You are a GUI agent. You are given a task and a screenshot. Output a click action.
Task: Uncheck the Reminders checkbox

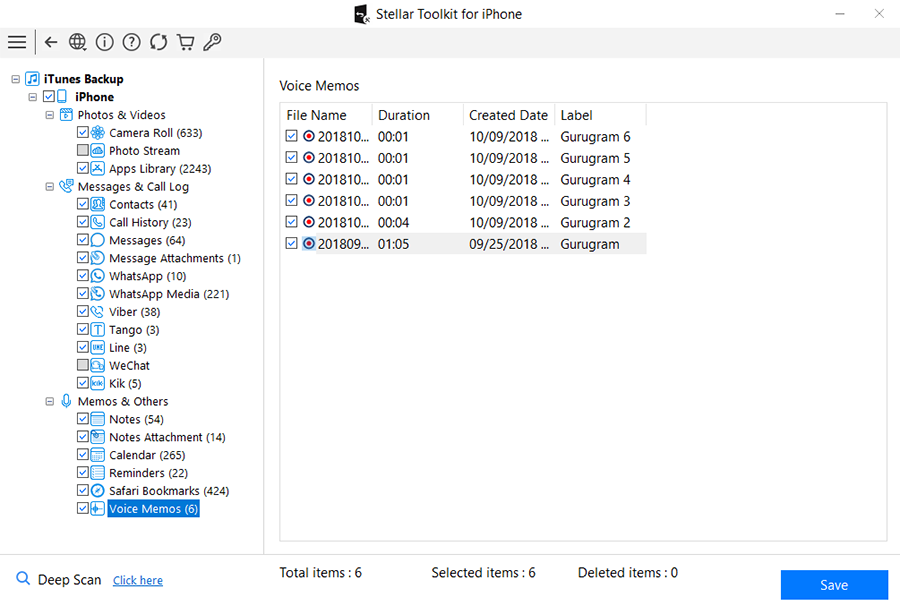tap(83, 472)
